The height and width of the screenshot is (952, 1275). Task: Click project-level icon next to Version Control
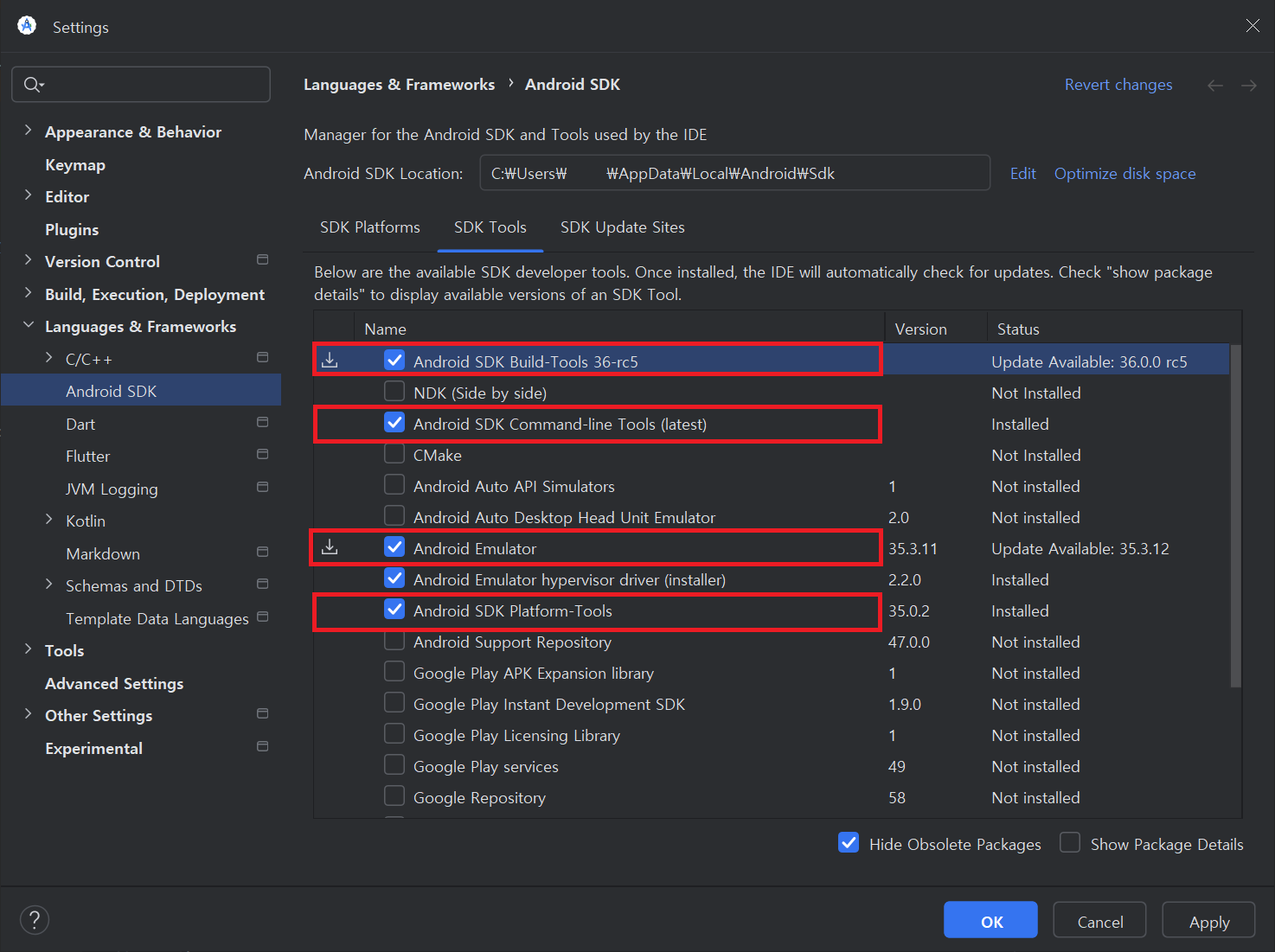tap(263, 259)
